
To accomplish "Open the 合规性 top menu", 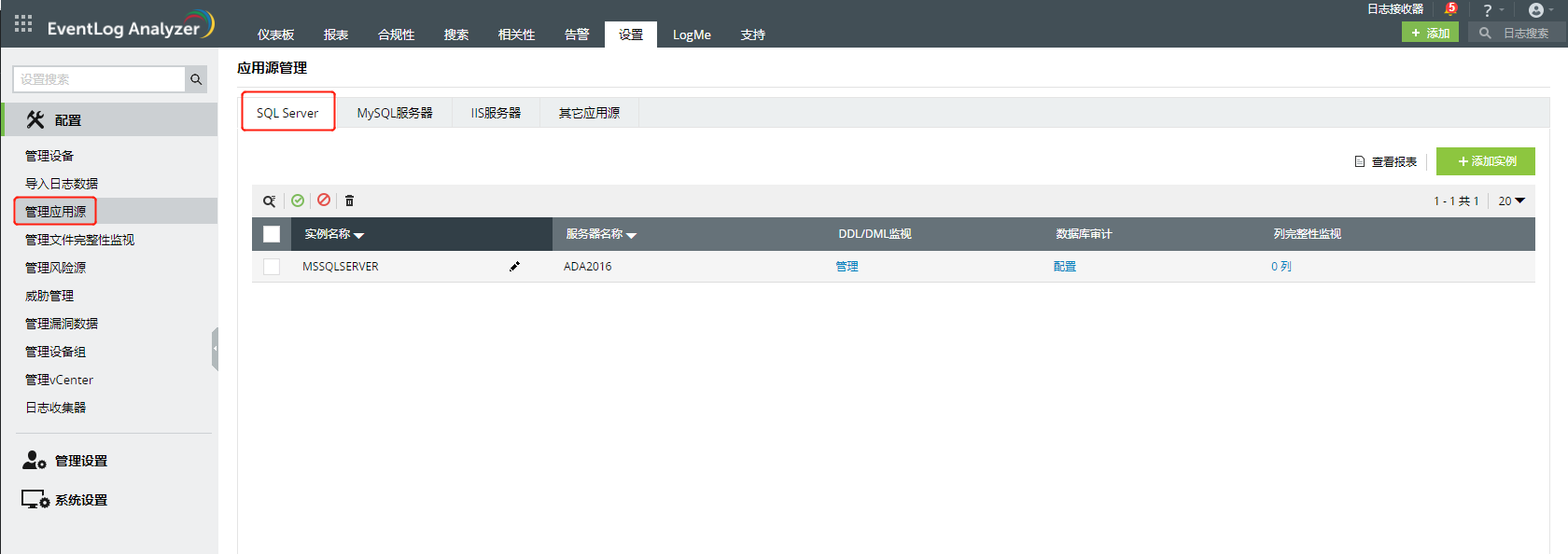I will 397,35.
